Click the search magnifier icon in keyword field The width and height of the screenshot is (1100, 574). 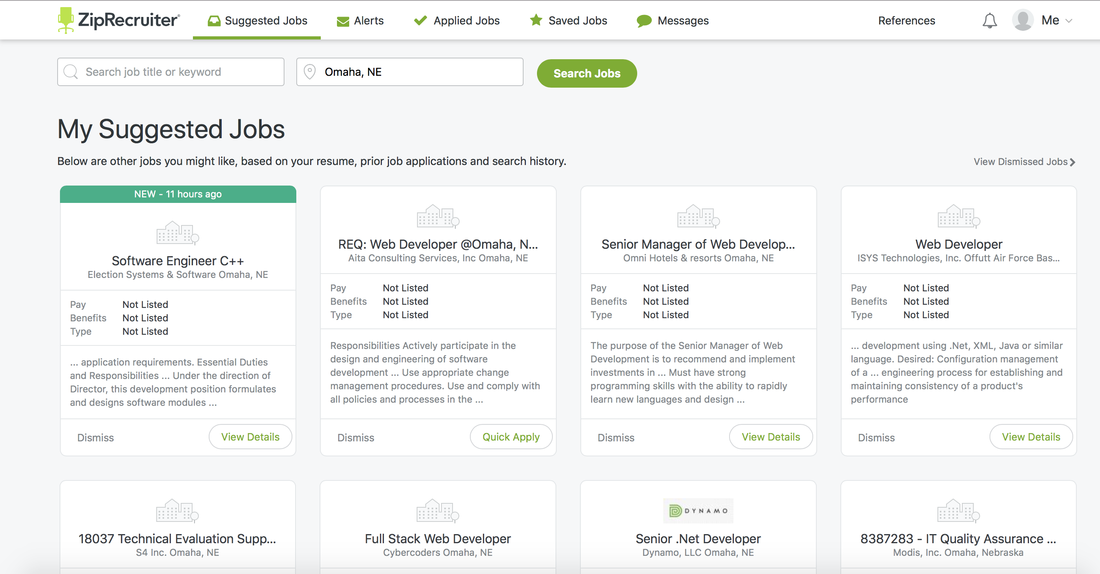tap(71, 72)
